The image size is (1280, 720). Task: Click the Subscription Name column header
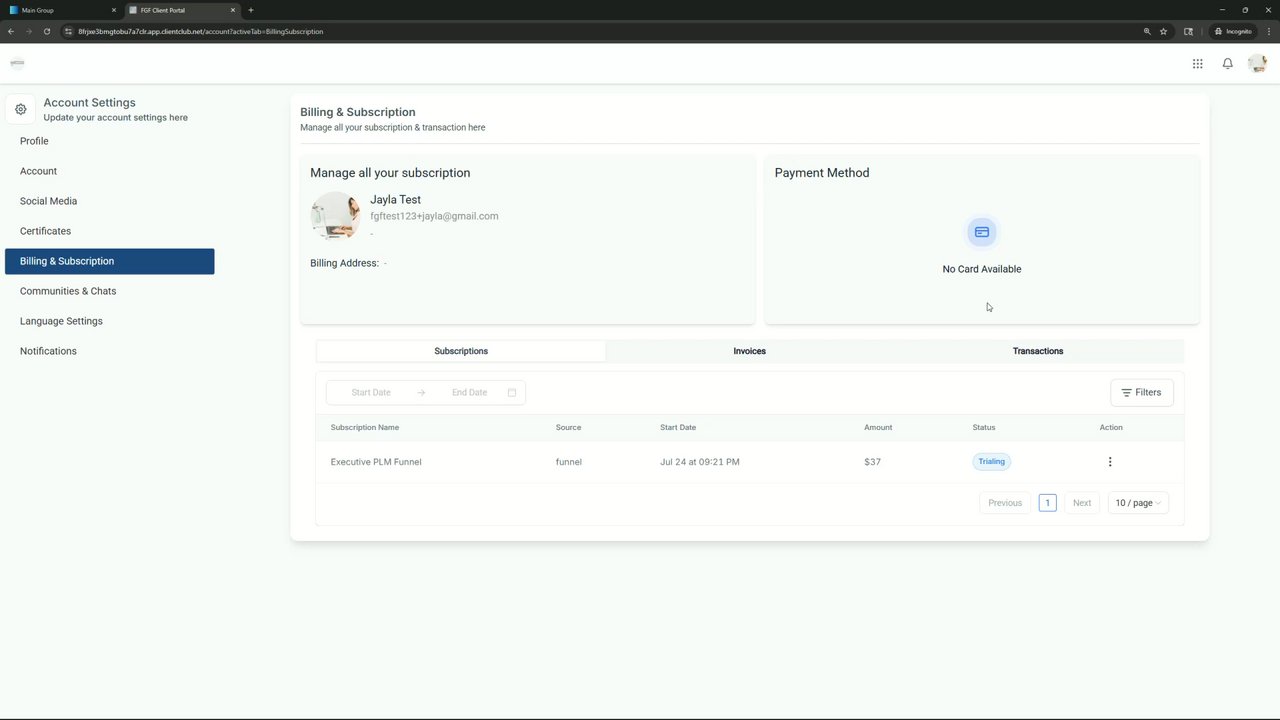(x=365, y=427)
